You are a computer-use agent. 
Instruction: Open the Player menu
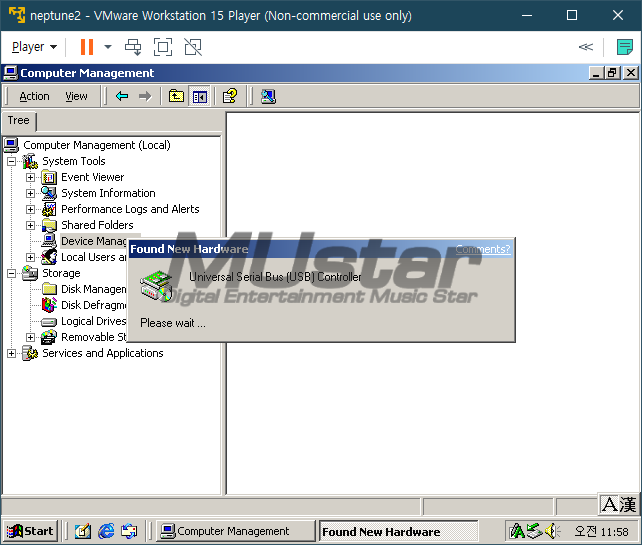[x=34, y=47]
